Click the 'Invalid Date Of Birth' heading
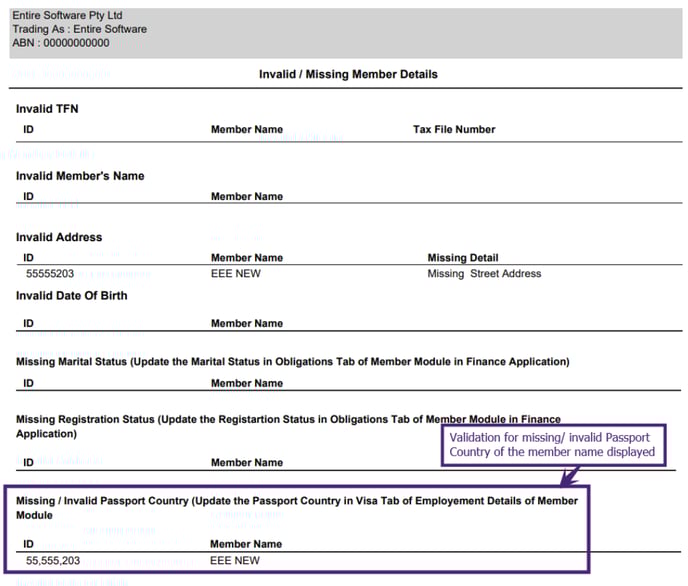The height and width of the screenshot is (586, 688). [x=72, y=296]
